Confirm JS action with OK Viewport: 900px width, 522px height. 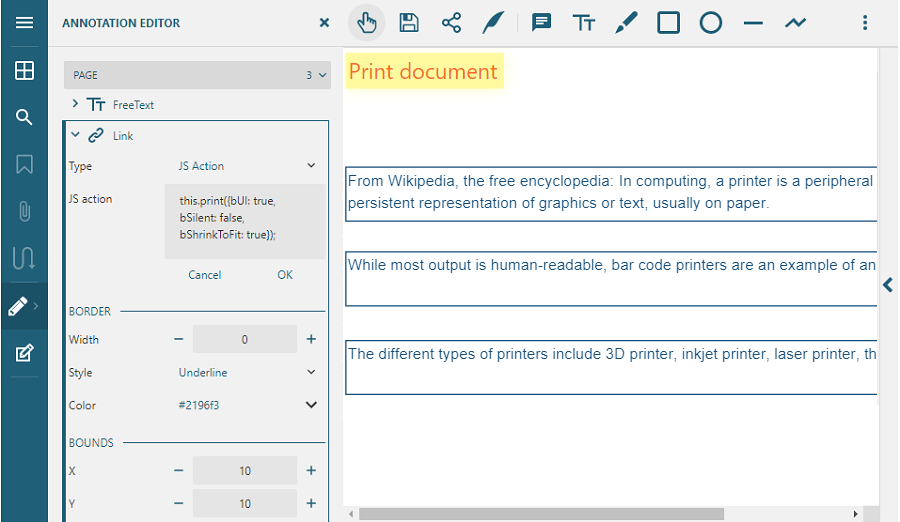285,275
